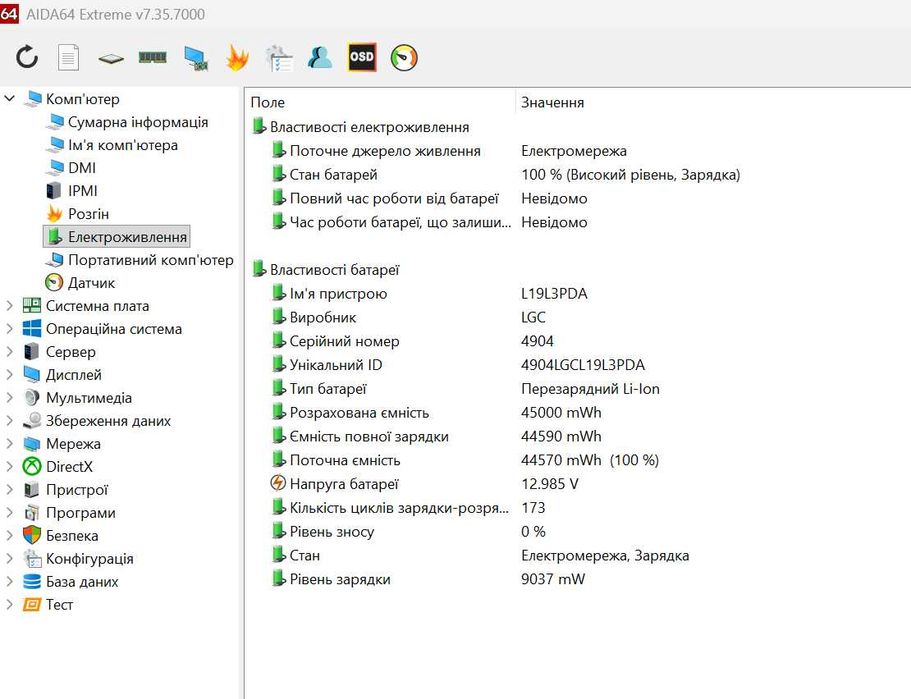Expand the Мультимедіа tree node
The width and height of the screenshot is (911, 699).
pos(10,398)
